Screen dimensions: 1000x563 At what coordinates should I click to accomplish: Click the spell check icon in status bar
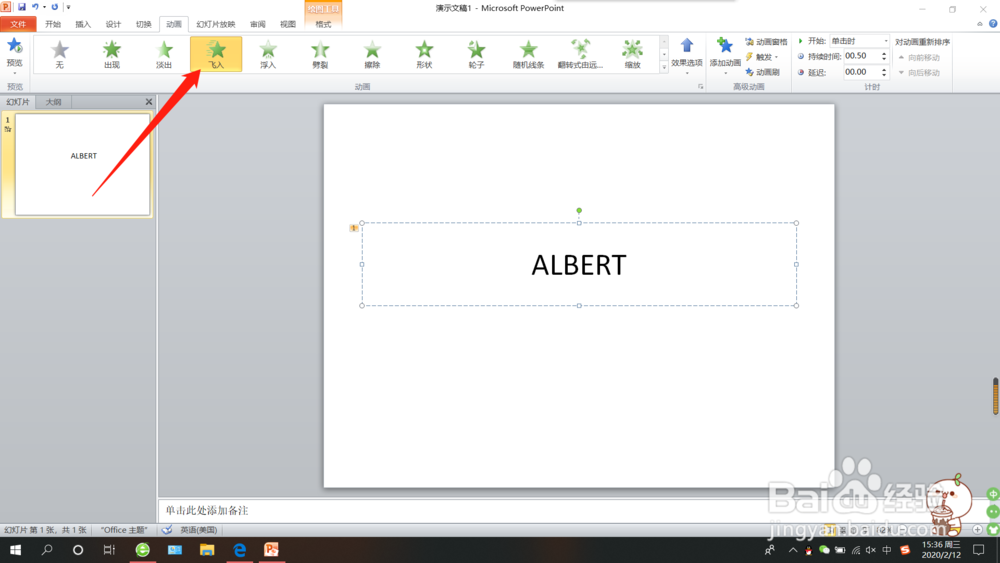coord(167,530)
